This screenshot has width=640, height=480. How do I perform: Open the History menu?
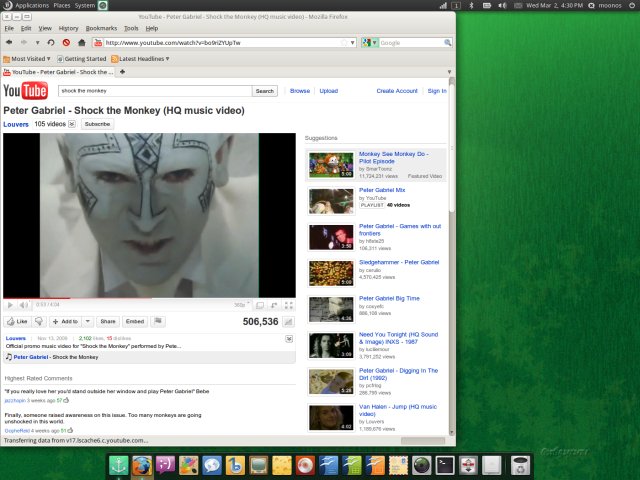[x=68, y=28]
